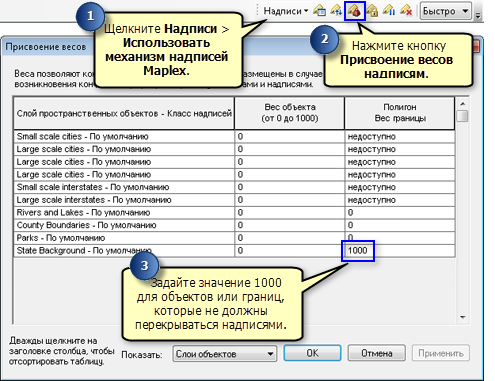Click the Rivers and Lakes boundary weight cell
This screenshot has width=495, height=381.
(400, 213)
